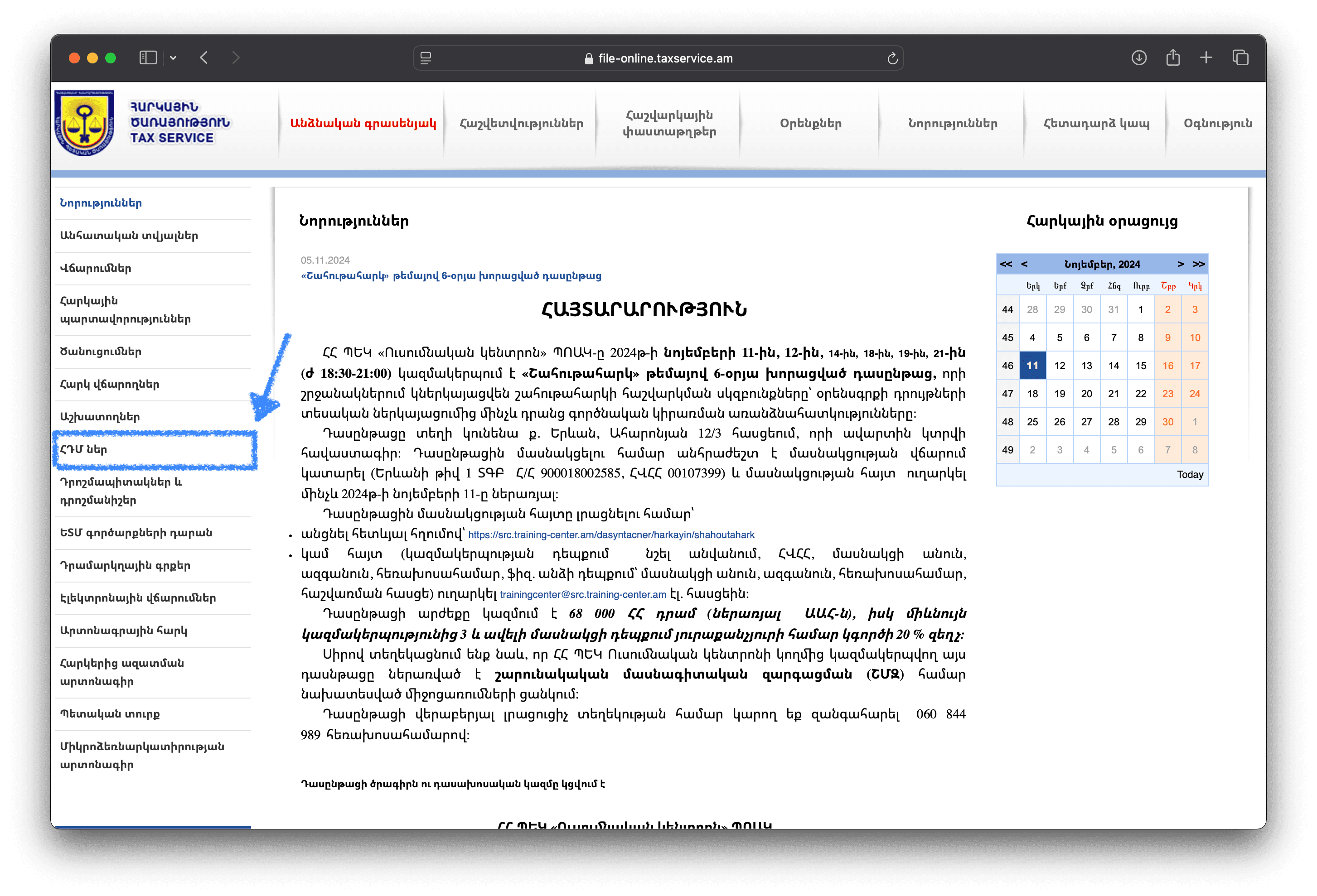Select Նորություններ in the left sidebar
Screen dimensions: 1317x896
[153, 203]
